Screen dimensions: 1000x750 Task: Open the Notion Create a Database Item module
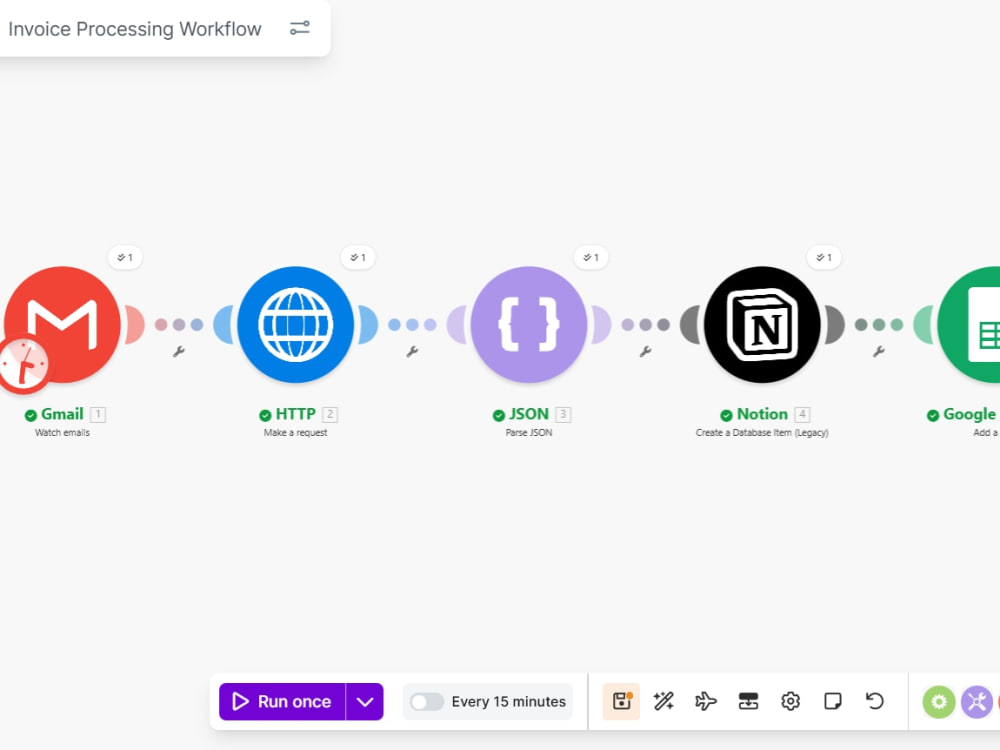[762, 325]
